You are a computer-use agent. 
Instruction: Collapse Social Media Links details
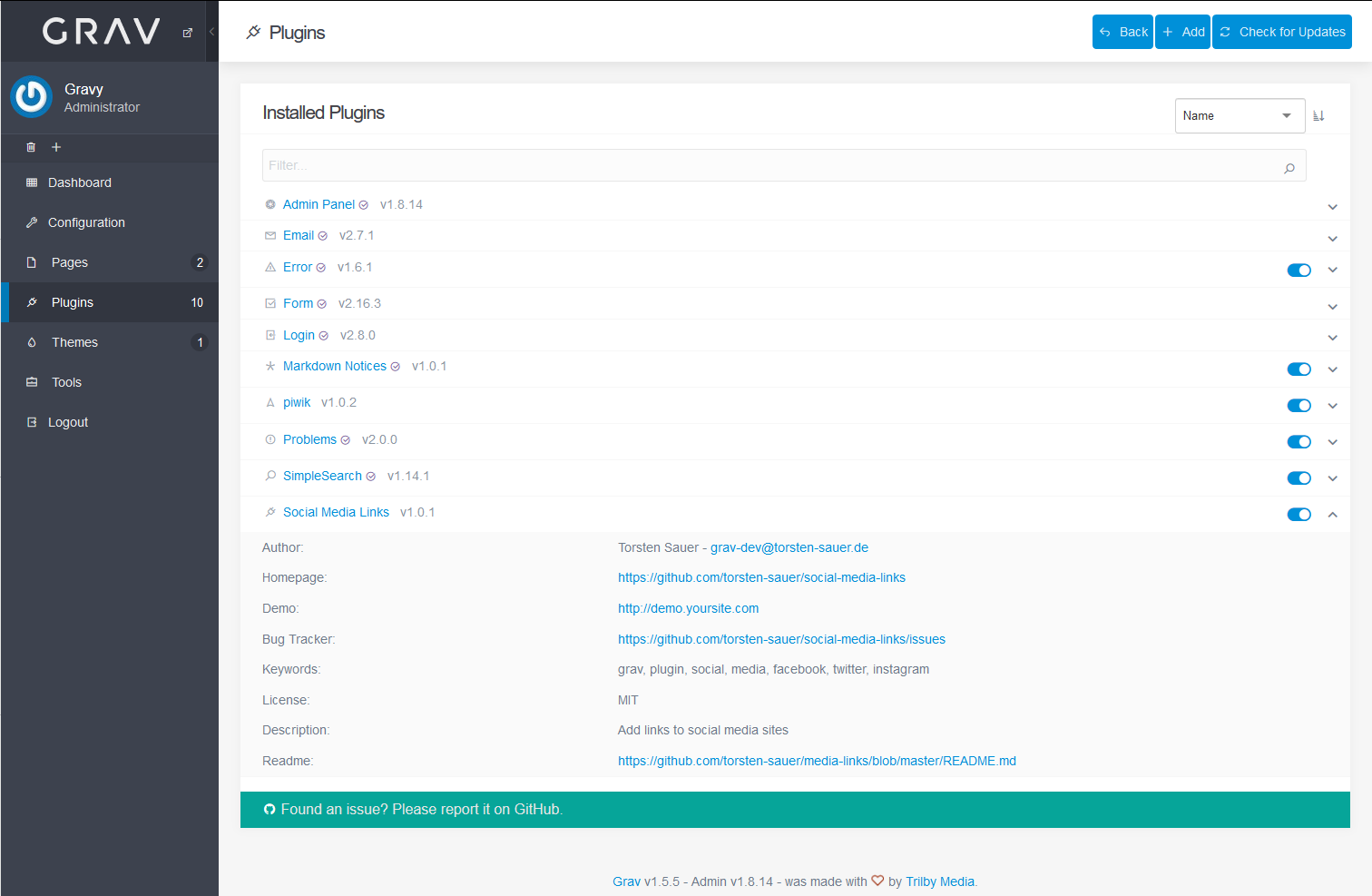(1333, 515)
